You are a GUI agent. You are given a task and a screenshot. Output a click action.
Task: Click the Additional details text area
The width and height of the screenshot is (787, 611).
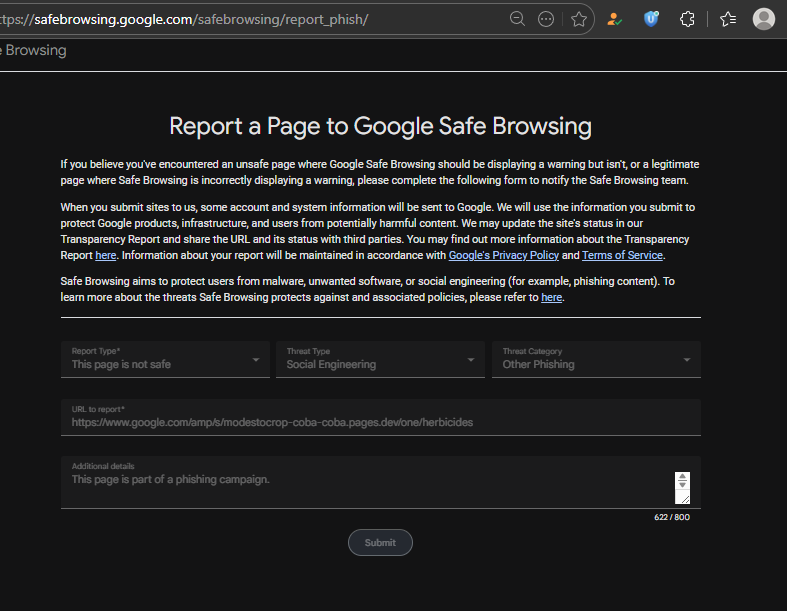point(380,482)
